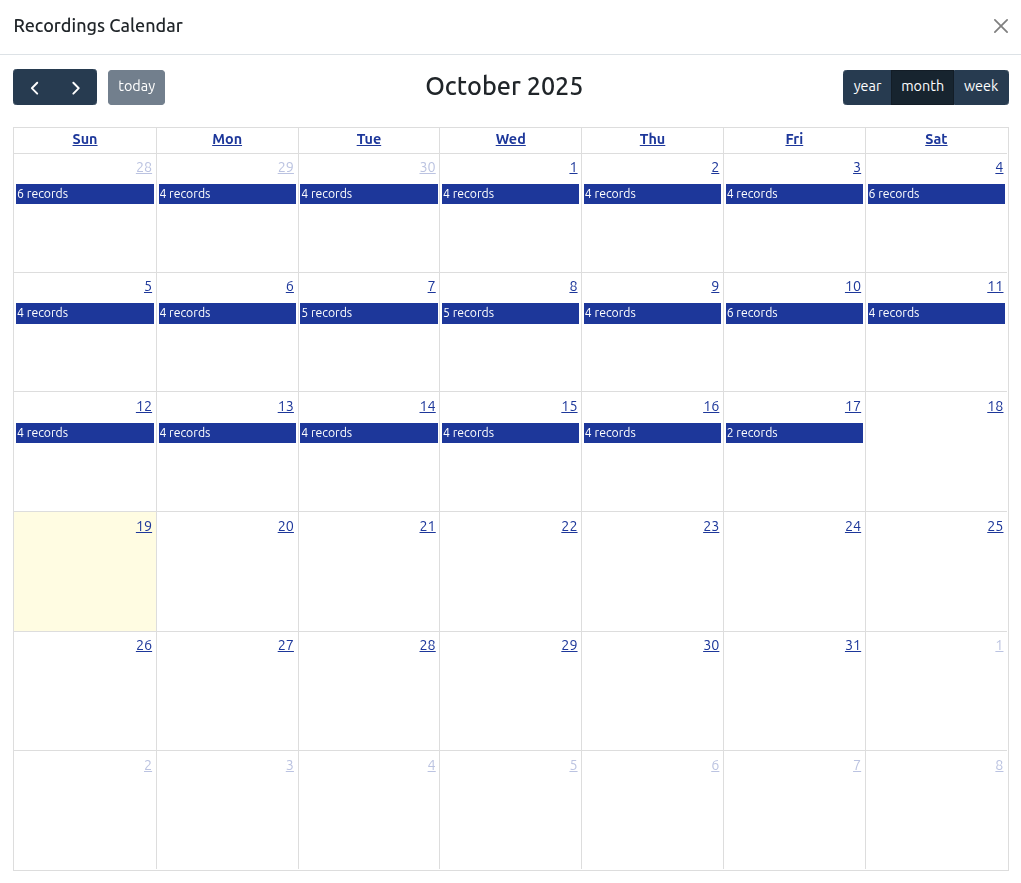Open the 2 records event on October 17

(794, 433)
